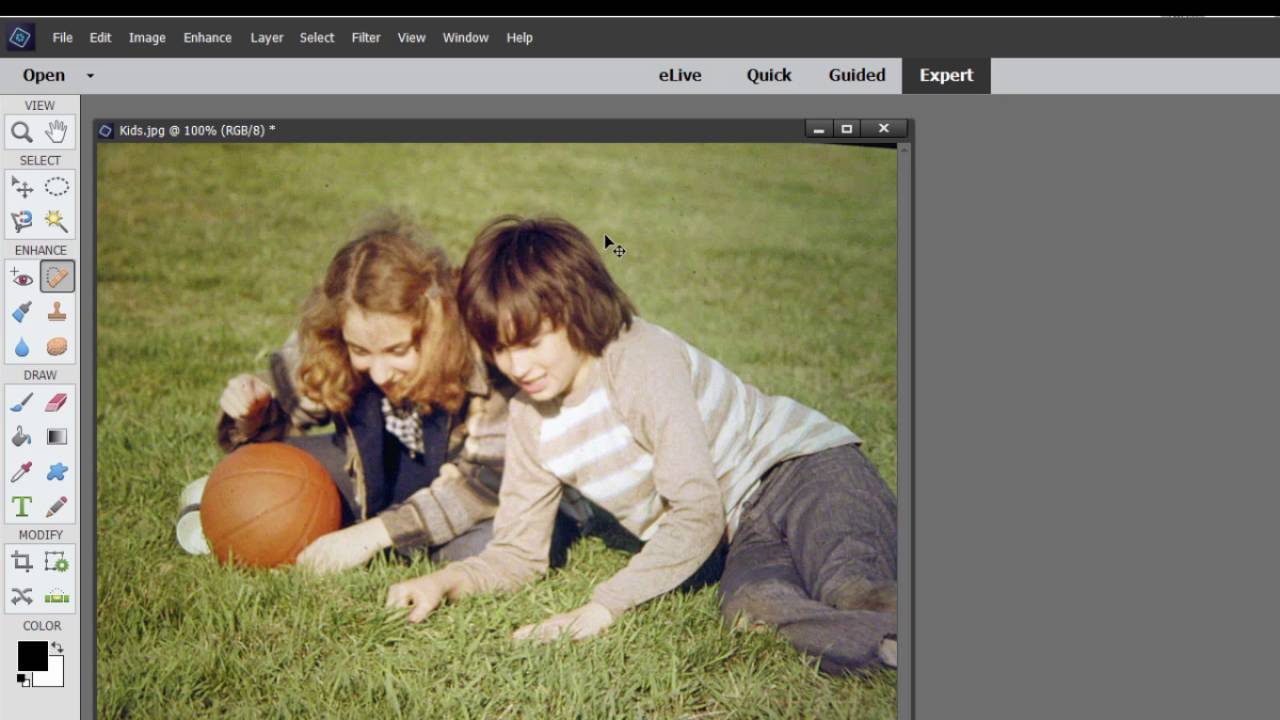Image resolution: width=1280 pixels, height=720 pixels.
Task: Open the white background color swatch
Action: tap(55, 676)
